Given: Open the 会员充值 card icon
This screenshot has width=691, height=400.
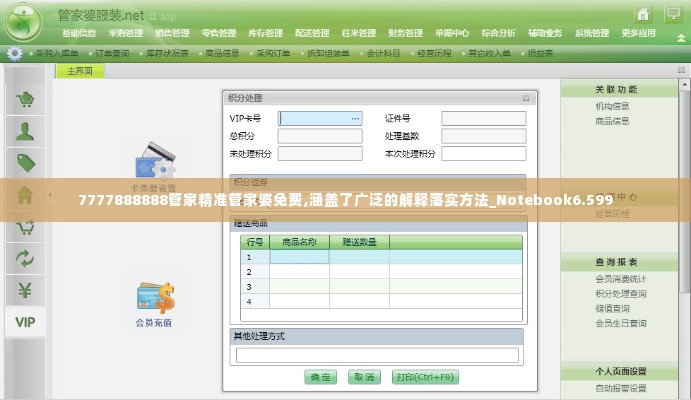Looking at the screenshot, I should pyautogui.click(x=154, y=298).
